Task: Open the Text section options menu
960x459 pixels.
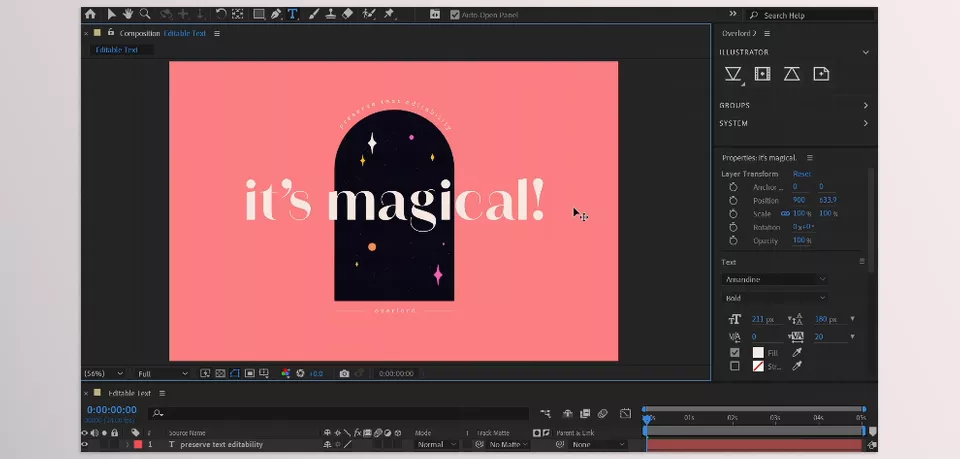Action: coord(862,261)
